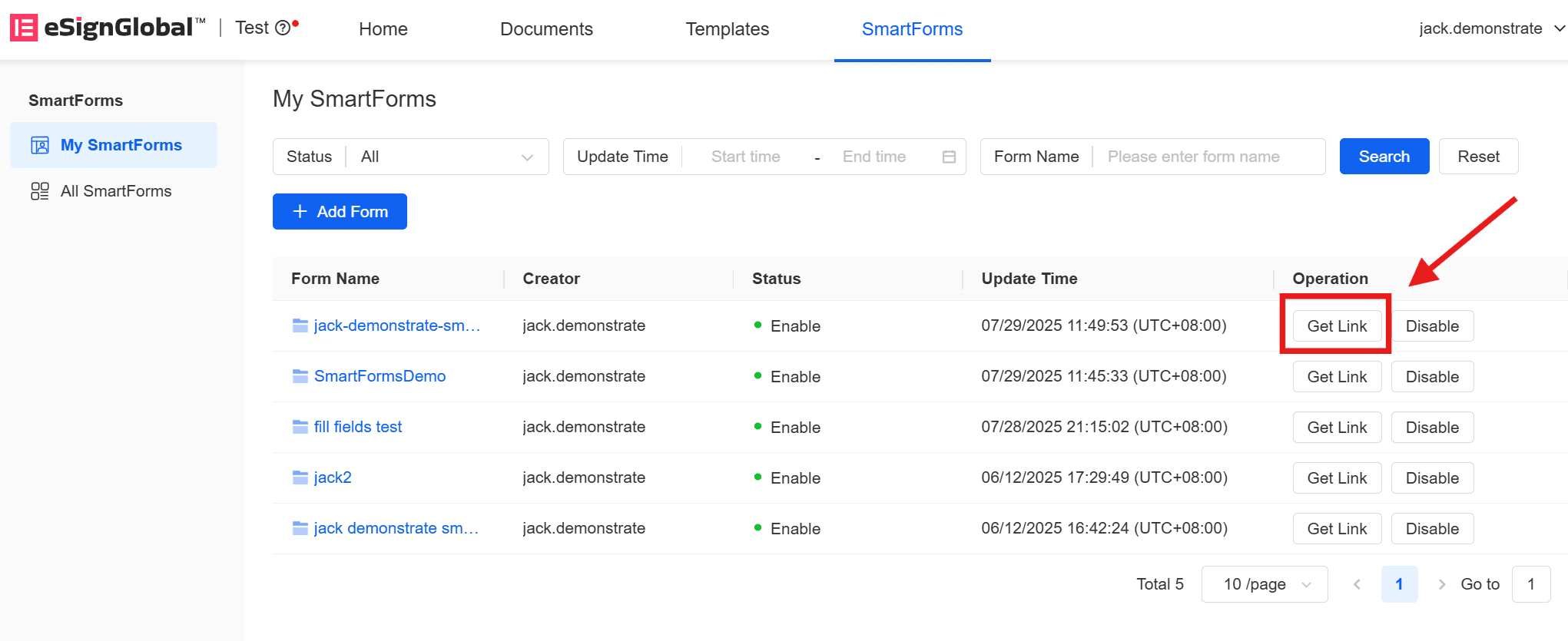Open the Templates tab

click(728, 29)
